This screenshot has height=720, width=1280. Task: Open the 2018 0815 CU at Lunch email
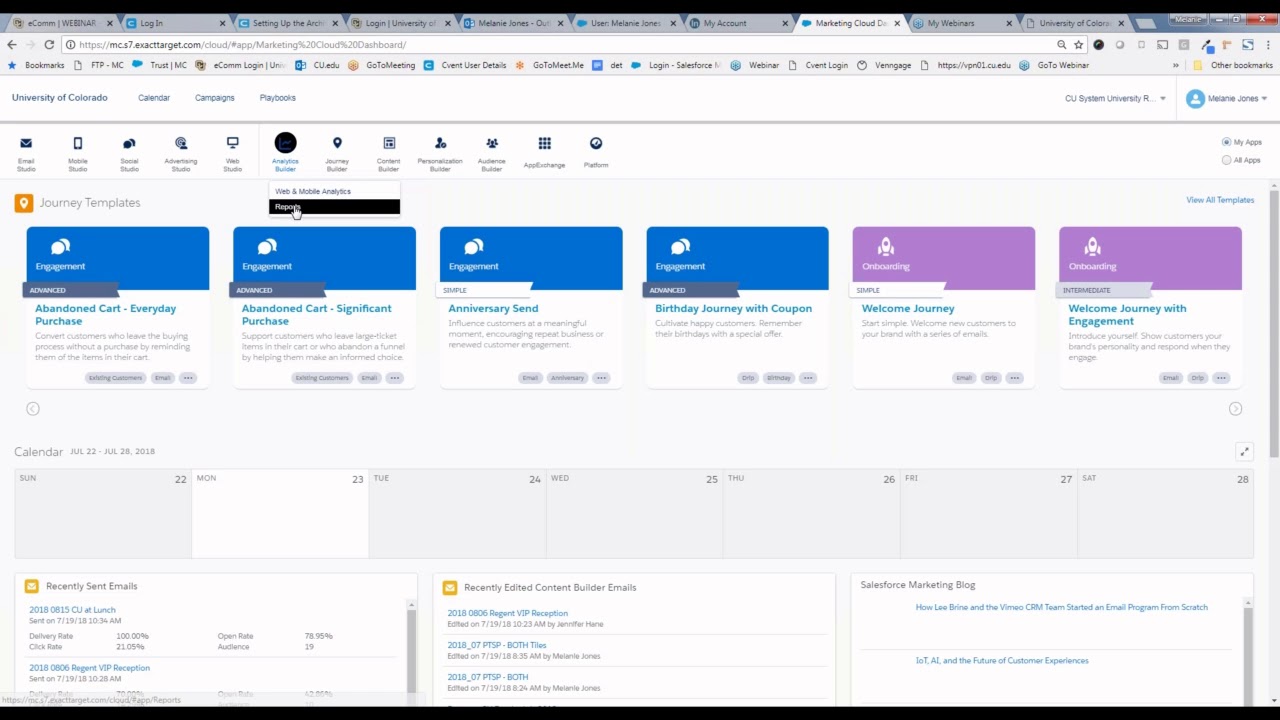[72, 610]
